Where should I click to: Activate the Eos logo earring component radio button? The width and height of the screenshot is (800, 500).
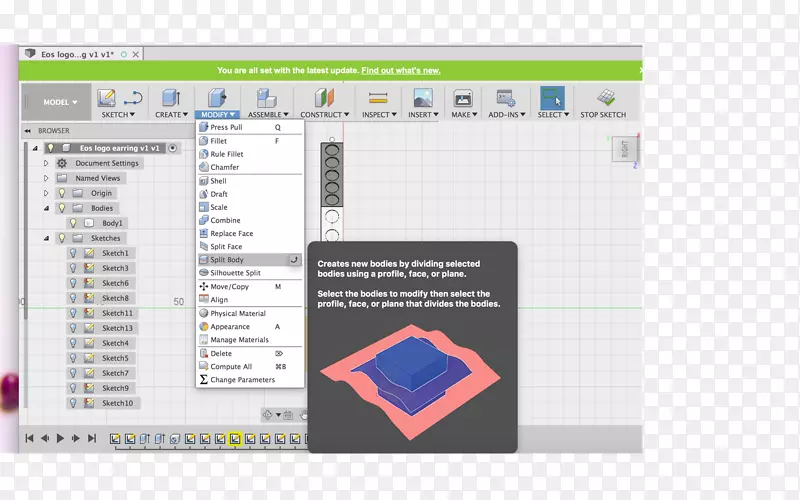(172, 148)
